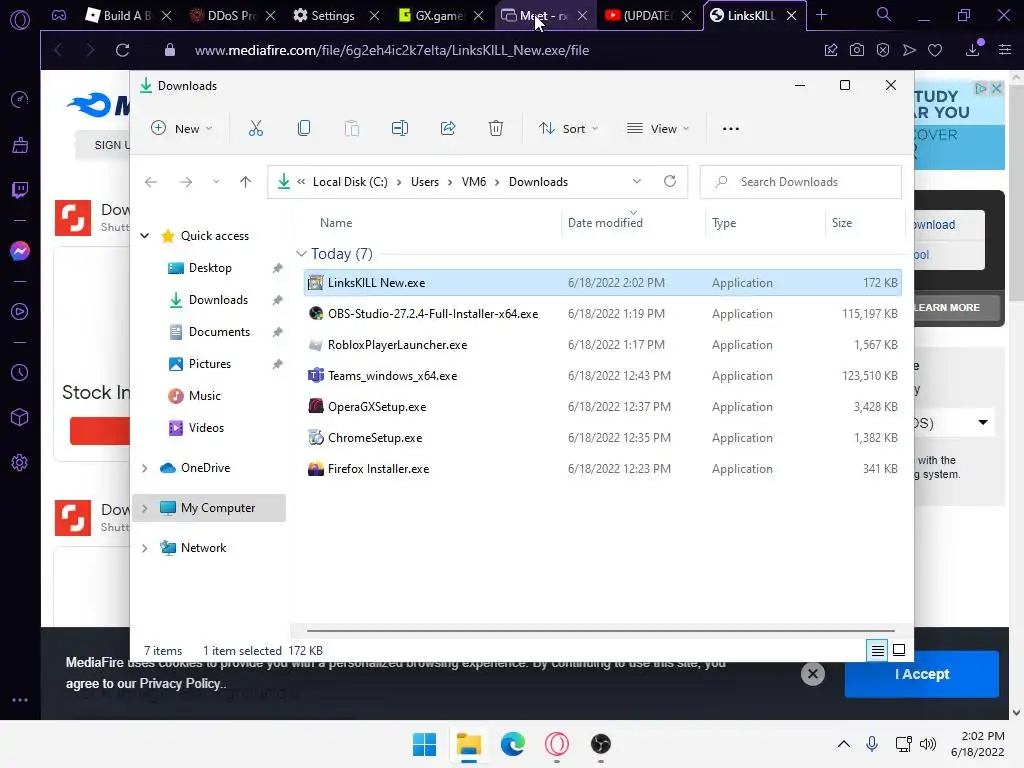
Task: Sort by the Name column header
Action: click(336, 223)
